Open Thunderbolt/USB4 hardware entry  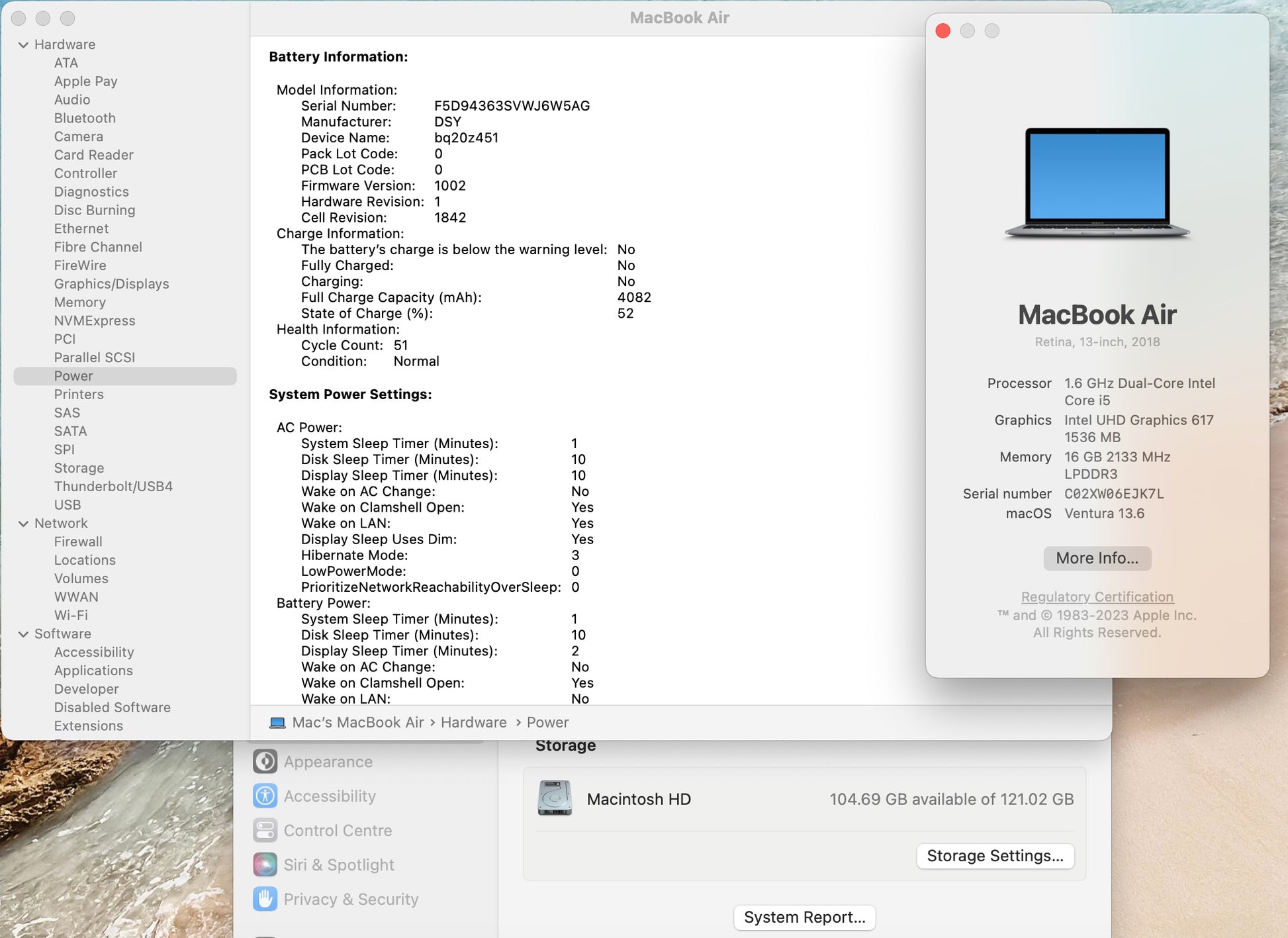113,487
